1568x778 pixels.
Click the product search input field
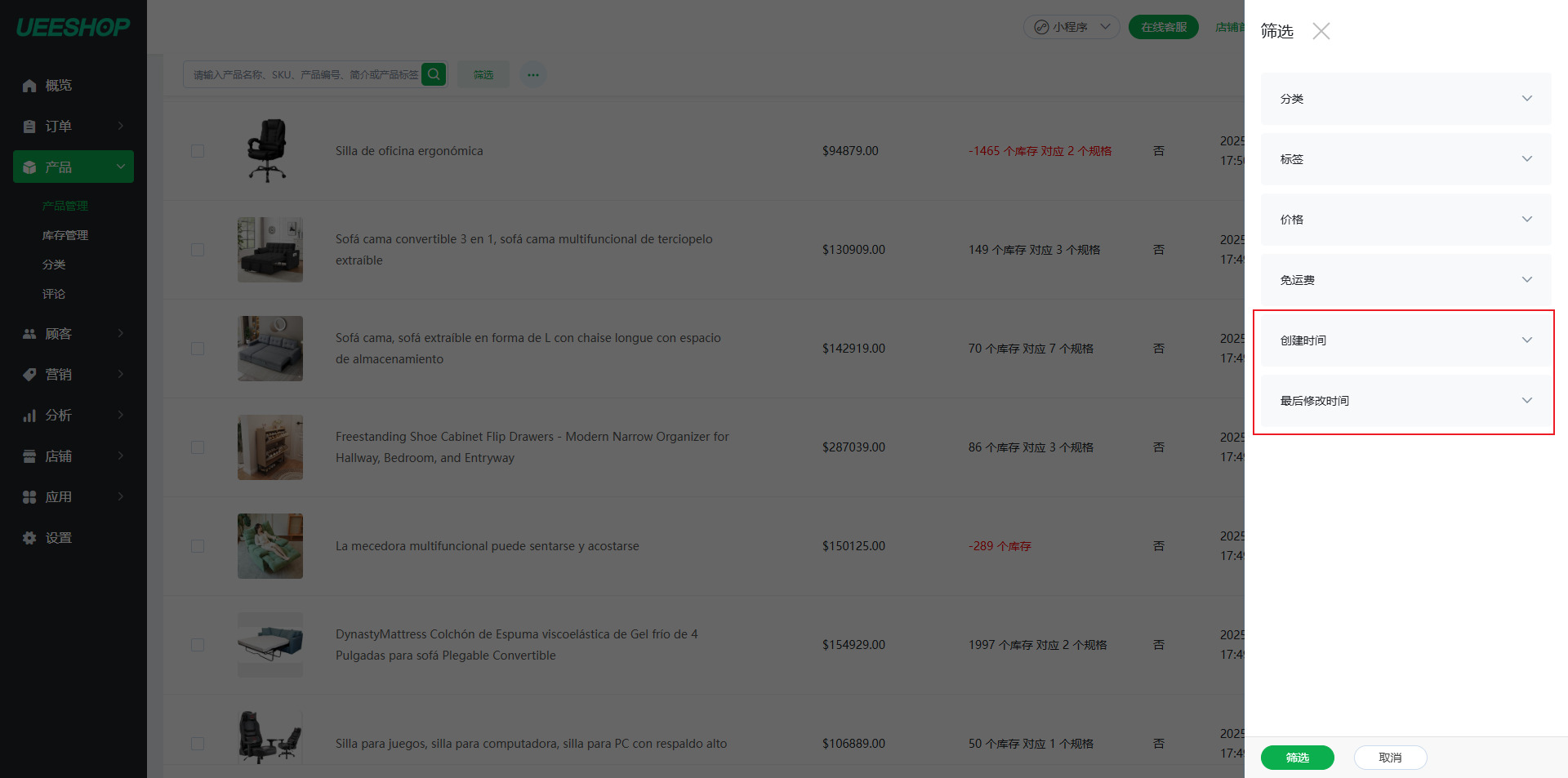tap(304, 75)
